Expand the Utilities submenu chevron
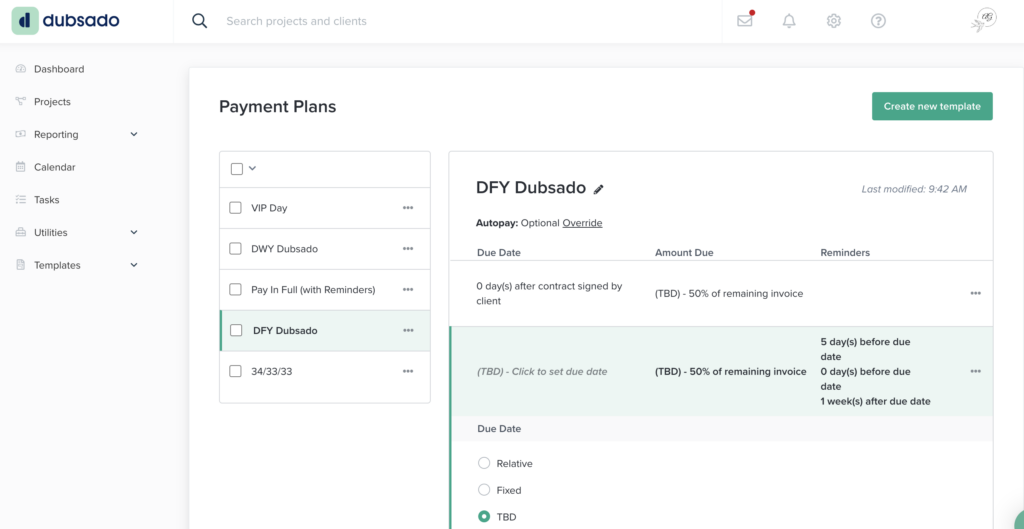Viewport: 1024px width, 529px height. [134, 232]
